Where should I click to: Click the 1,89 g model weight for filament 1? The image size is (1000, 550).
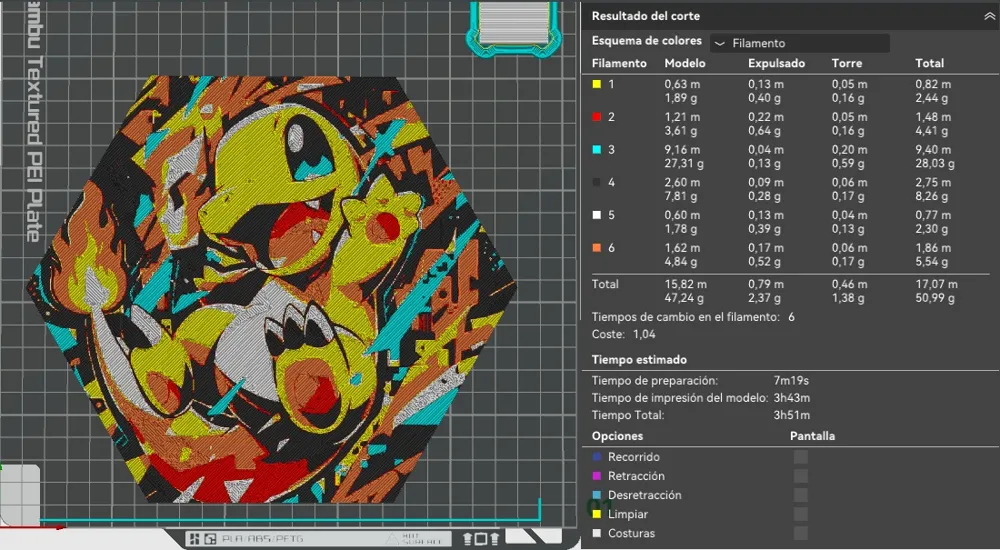click(680, 98)
